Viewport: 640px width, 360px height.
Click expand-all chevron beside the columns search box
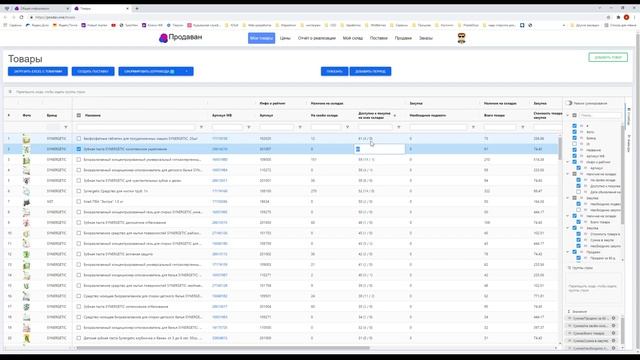[x=568, y=116]
